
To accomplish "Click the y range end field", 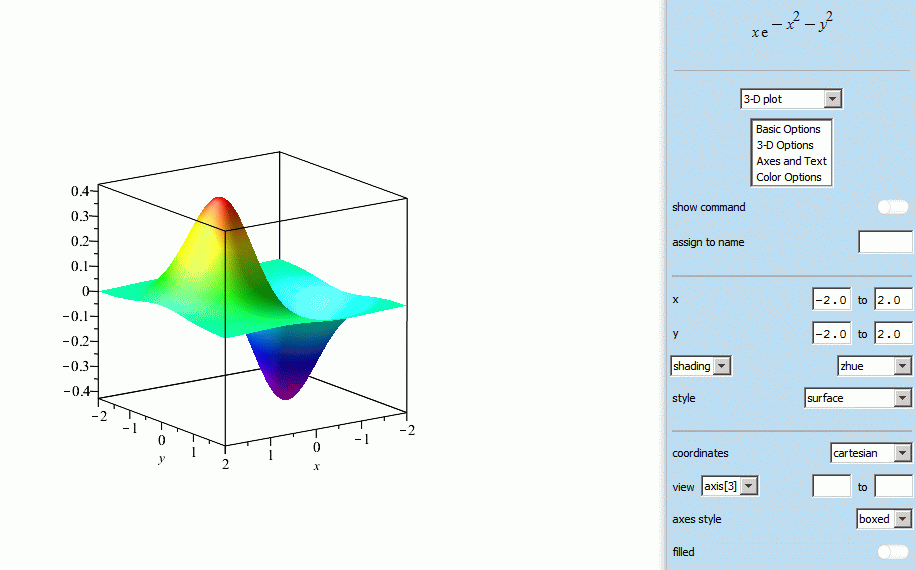I will (x=893, y=334).
